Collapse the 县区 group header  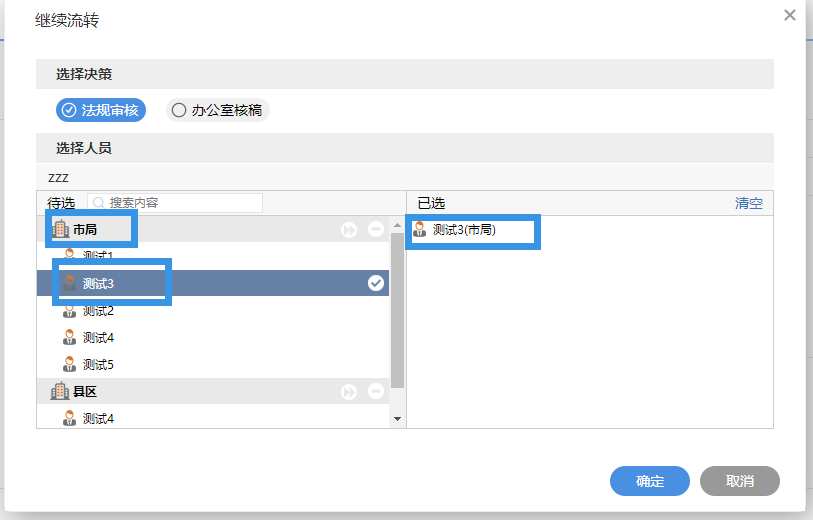[85, 392]
